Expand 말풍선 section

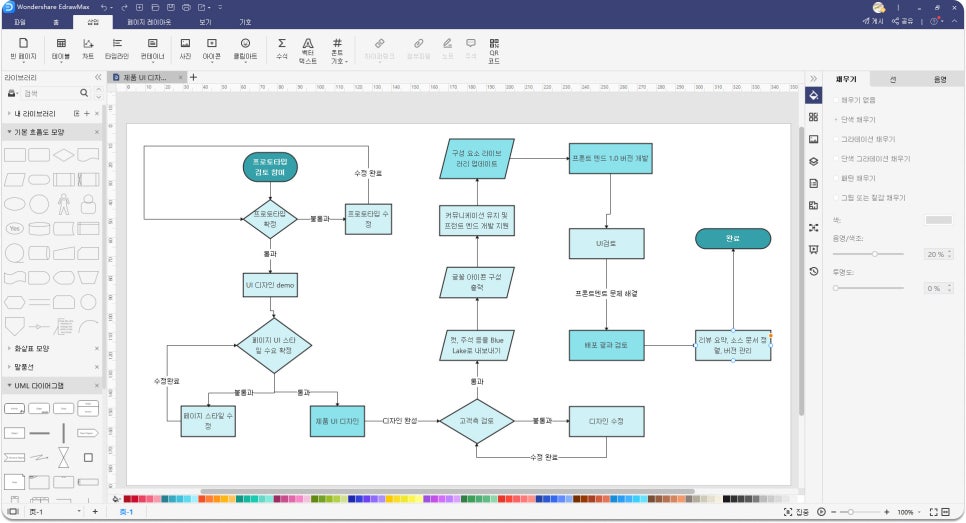[9, 367]
